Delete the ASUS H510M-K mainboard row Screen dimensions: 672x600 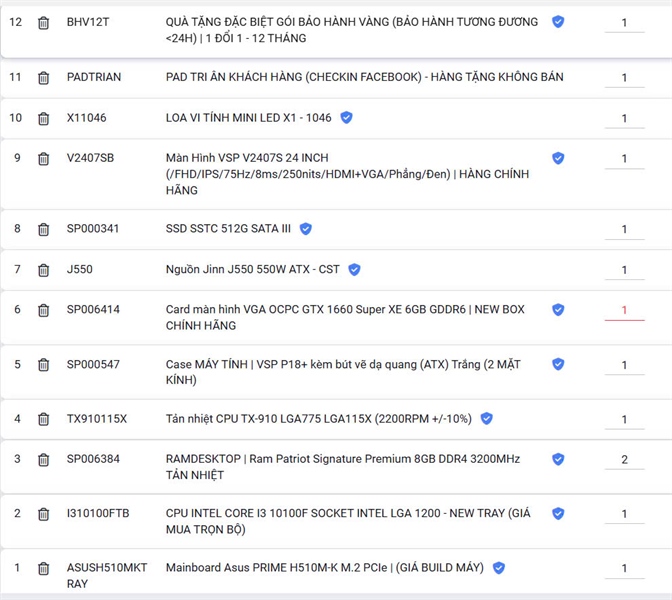click(44, 569)
